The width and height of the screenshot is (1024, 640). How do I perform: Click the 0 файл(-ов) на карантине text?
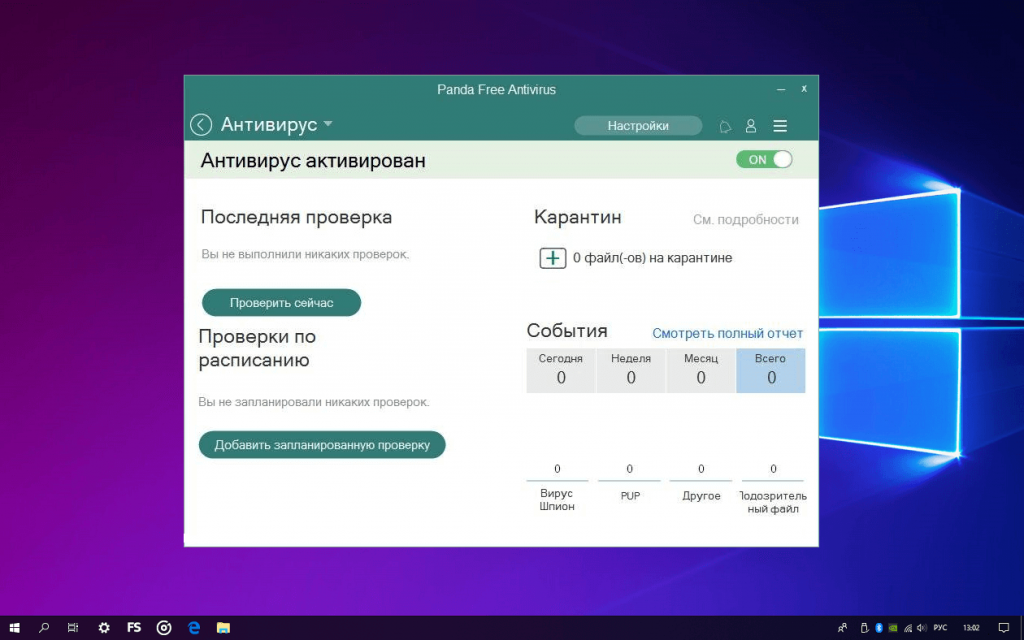click(x=652, y=258)
